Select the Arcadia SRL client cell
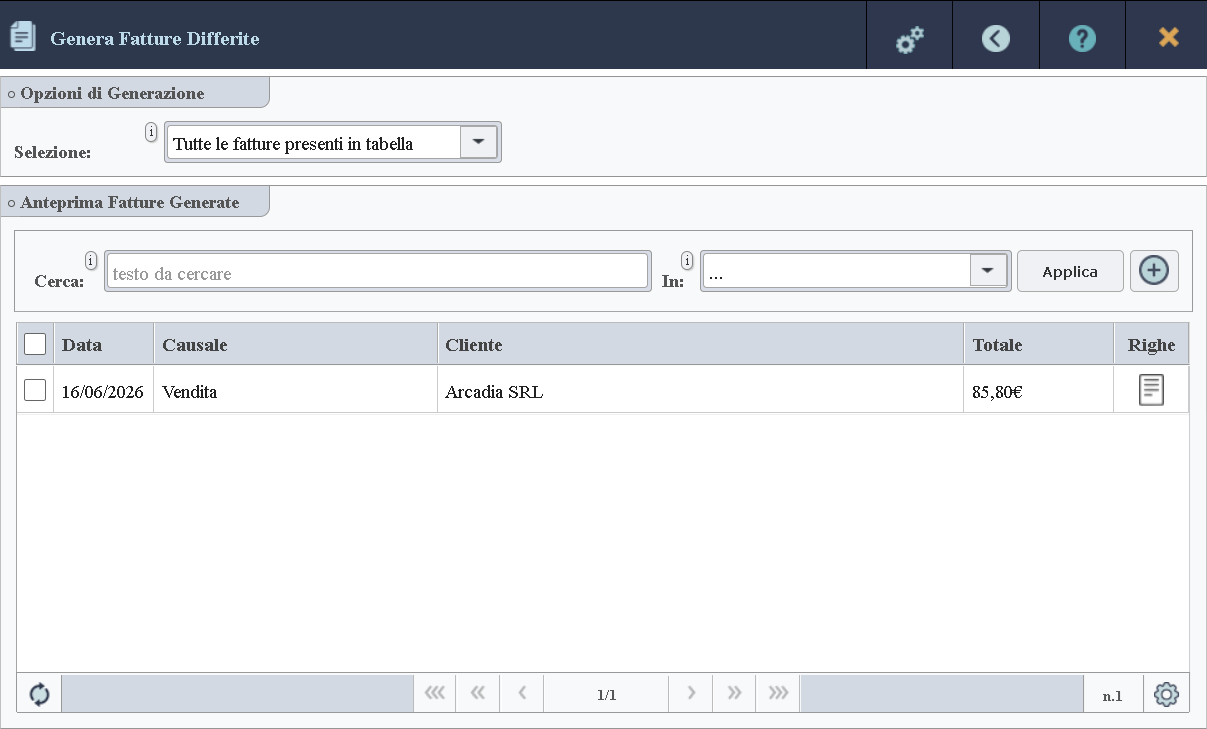 [701, 391]
